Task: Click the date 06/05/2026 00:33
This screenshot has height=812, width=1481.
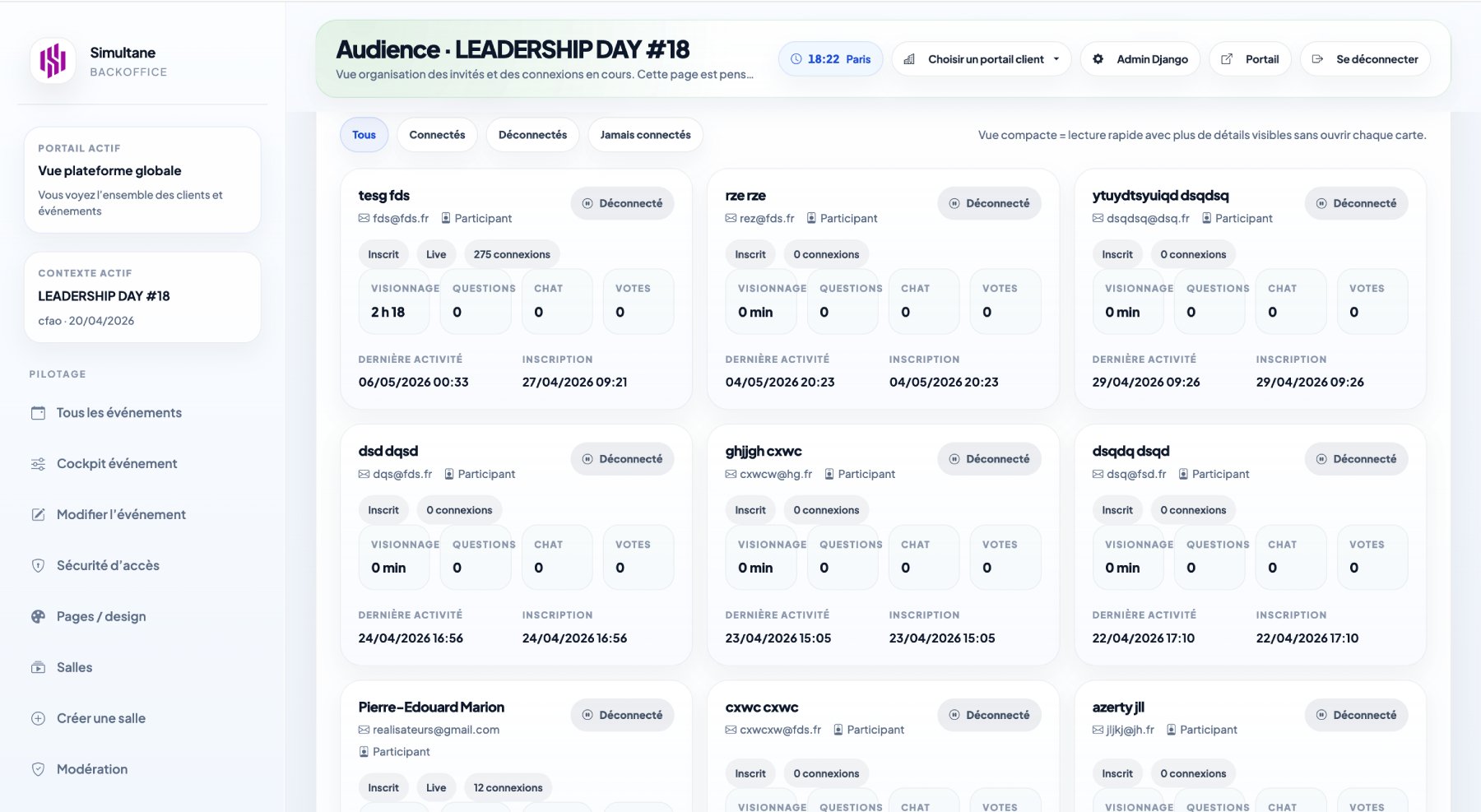Action: pyautogui.click(x=413, y=383)
